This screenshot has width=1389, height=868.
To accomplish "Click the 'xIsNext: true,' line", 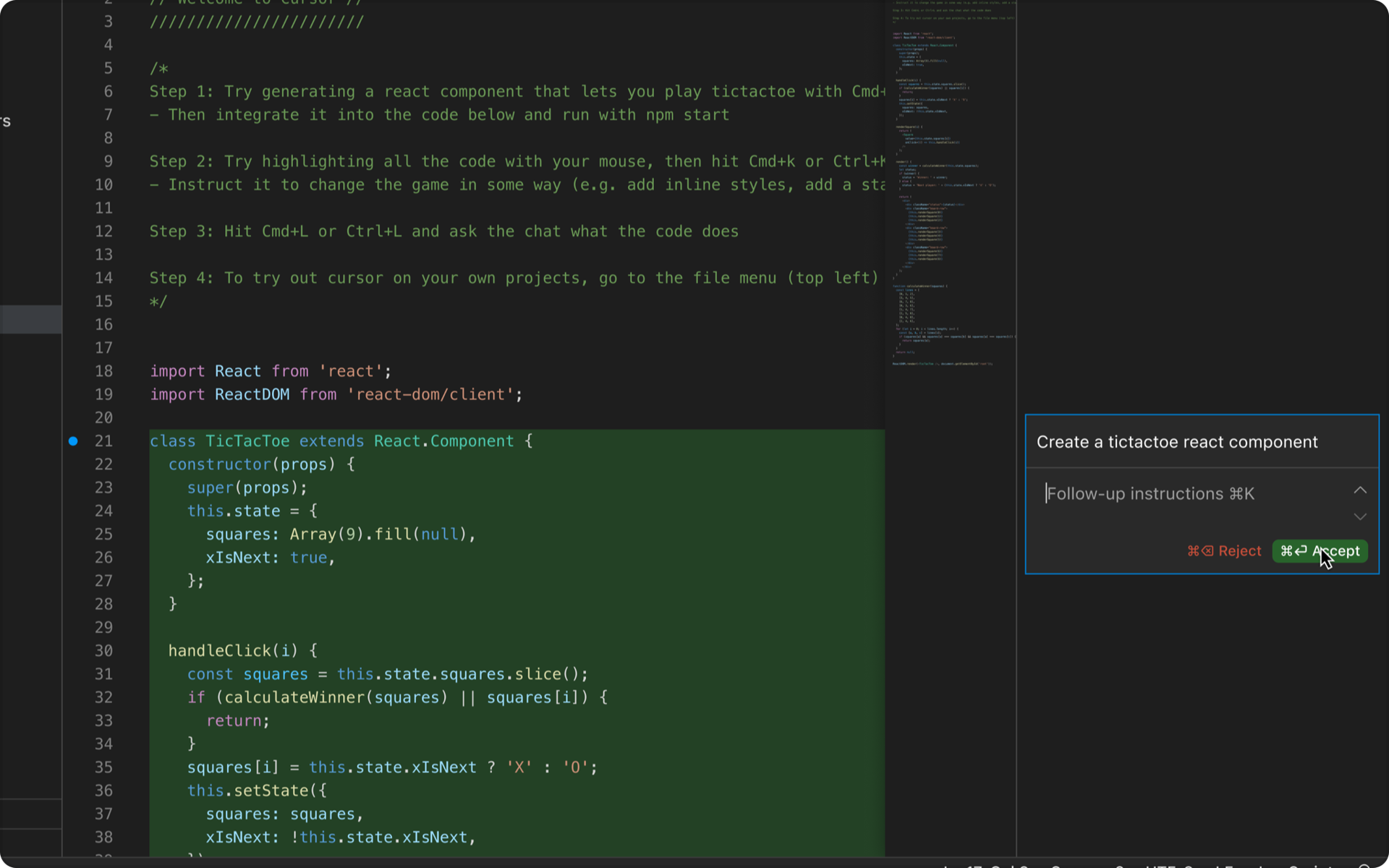I will (271, 558).
